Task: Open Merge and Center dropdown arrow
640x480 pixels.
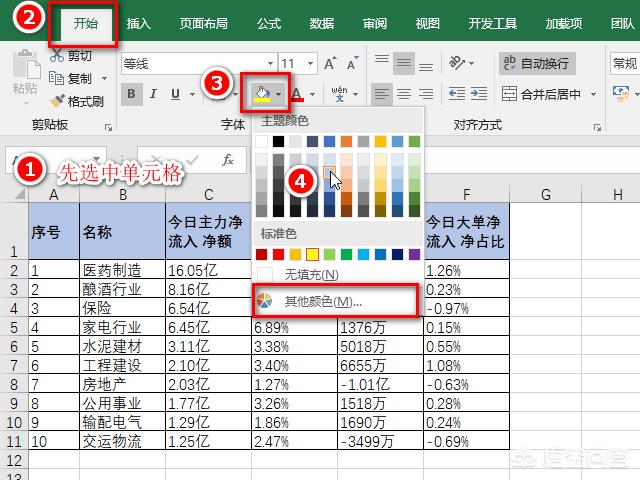Action: tap(593, 95)
